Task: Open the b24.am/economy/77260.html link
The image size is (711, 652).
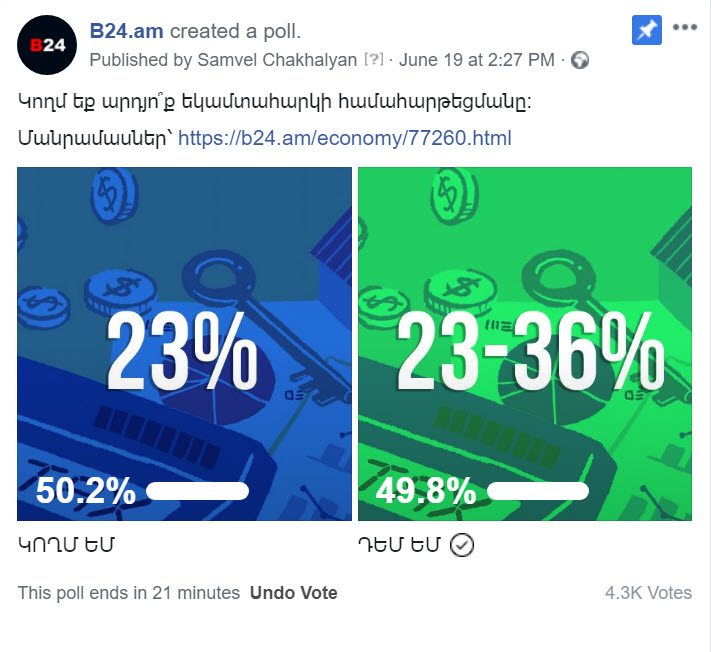Action: [x=345, y=138]
